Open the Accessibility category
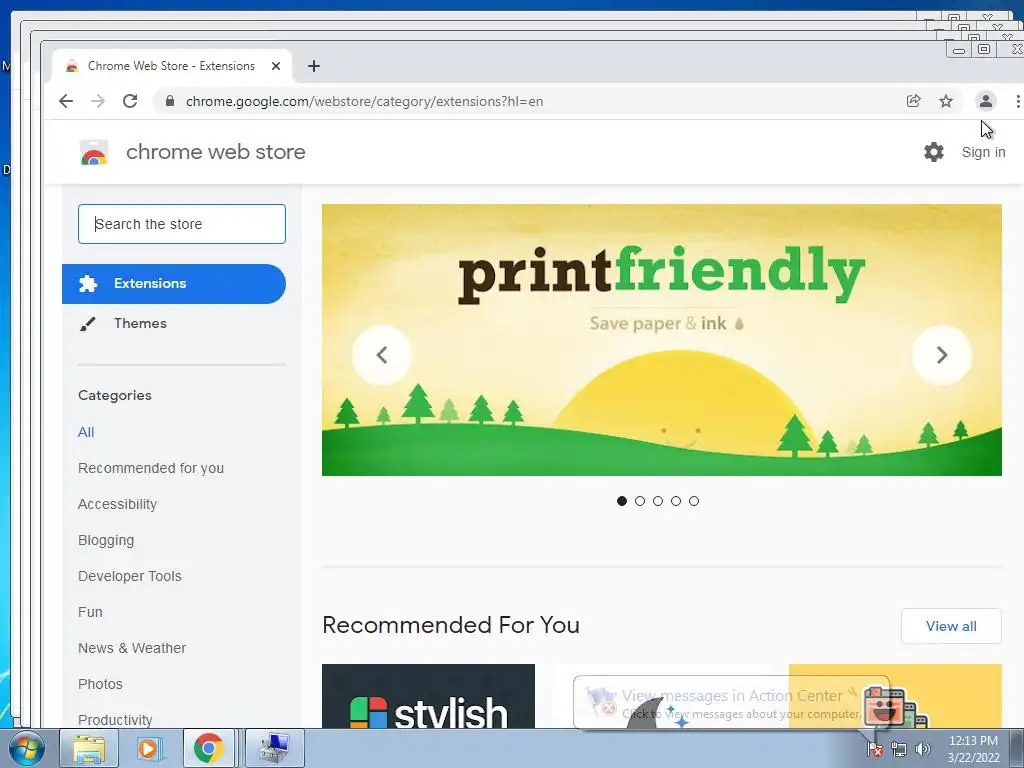1024x768 pixels. pyautogui.click(x=118, y=504)
